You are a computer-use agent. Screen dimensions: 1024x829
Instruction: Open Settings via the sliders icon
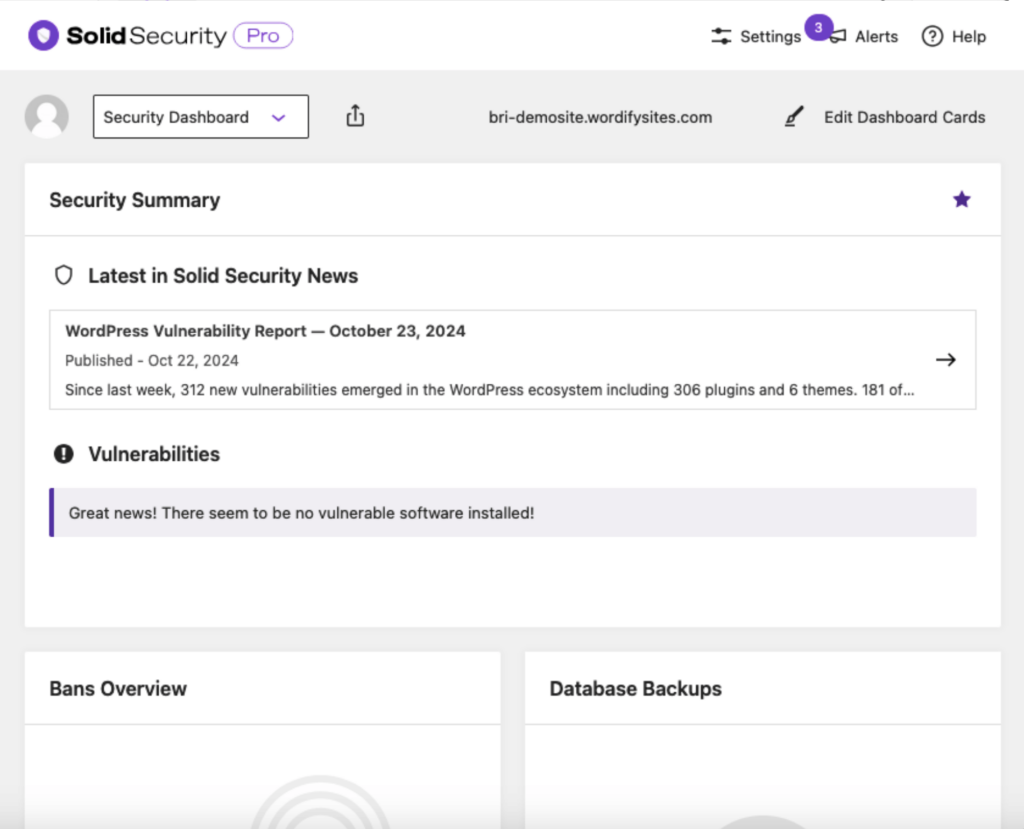(x=721, y=36)
